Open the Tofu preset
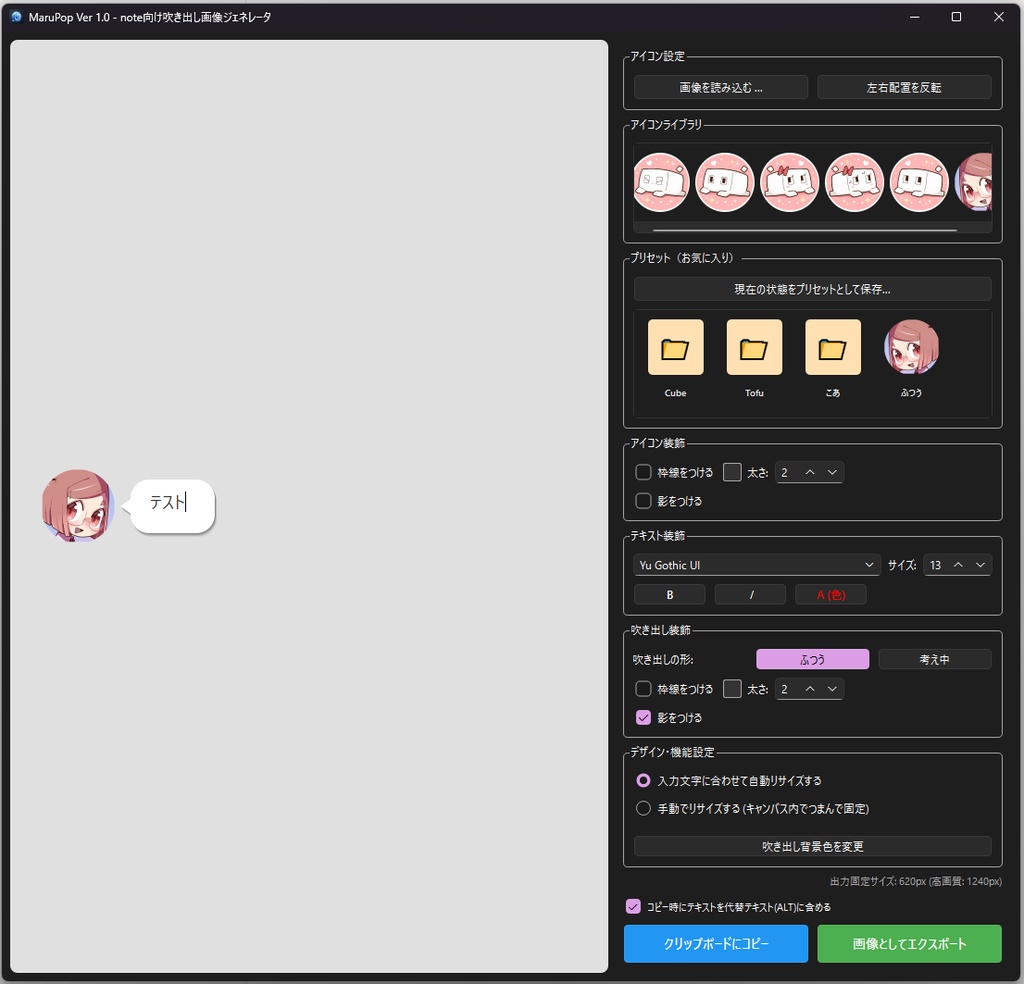This screenshot has height=984, width=1024. tap(753, 348)
